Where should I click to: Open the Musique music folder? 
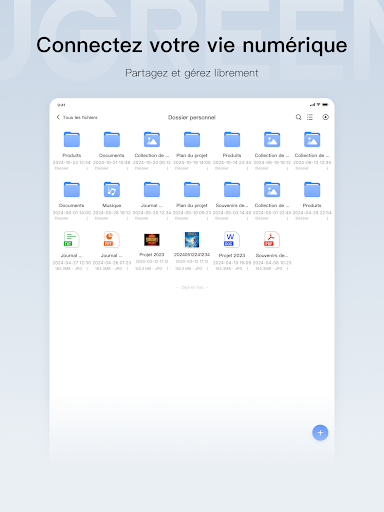112,190
